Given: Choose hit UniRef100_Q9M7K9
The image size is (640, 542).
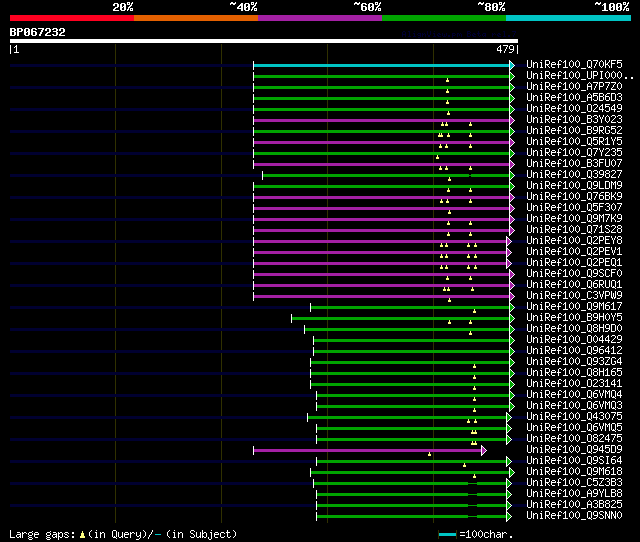Looking at the screenshot, I should click(x=574, y=219).
